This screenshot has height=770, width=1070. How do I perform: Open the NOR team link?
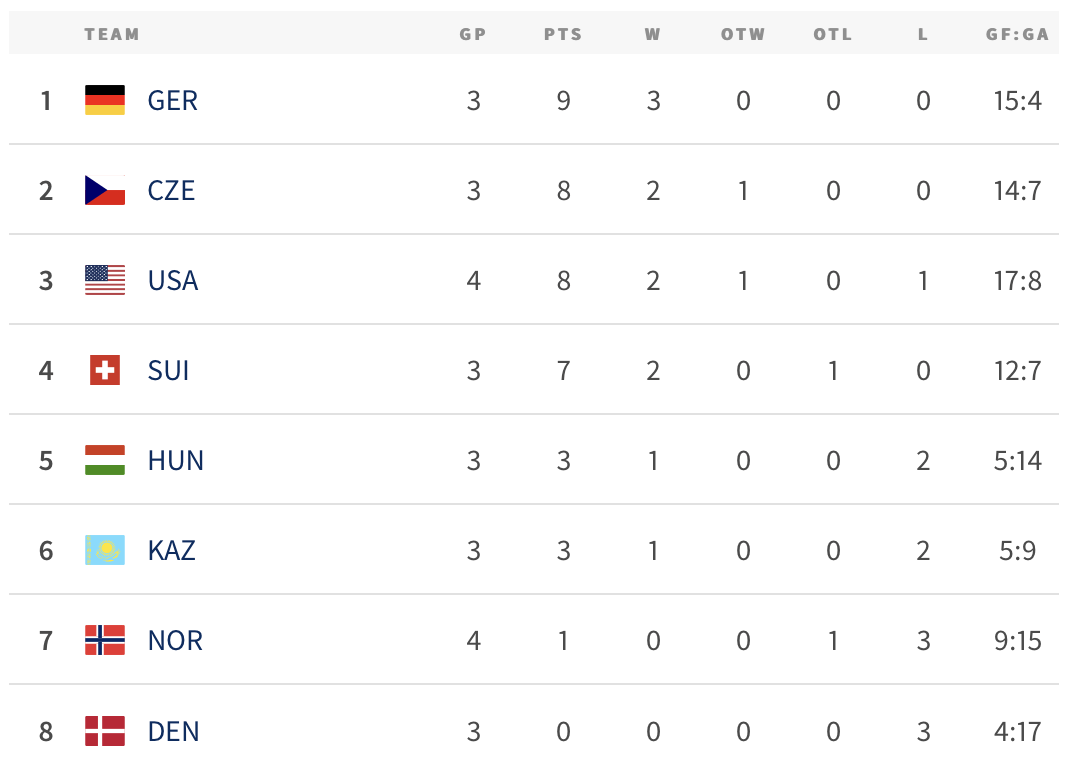pyautogui.click(x=175, y=641)
